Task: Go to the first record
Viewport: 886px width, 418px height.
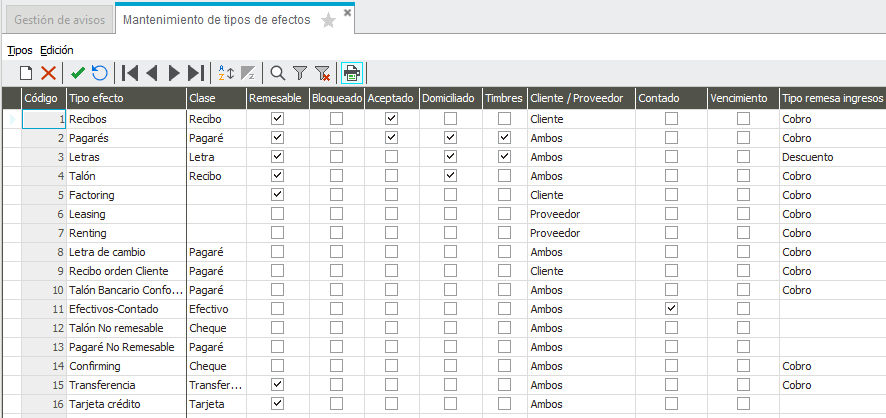Action: point(130,72)
